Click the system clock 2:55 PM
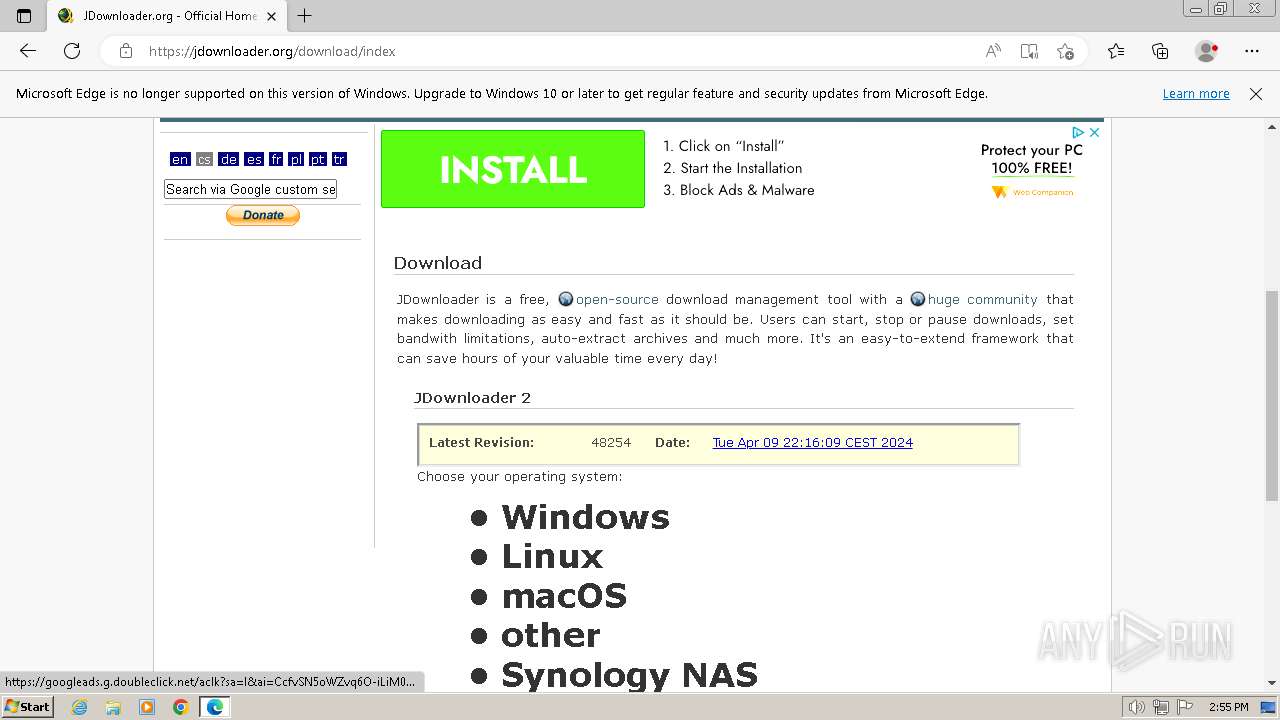The image size is (1280, 720). click(x=1228, y=707)
